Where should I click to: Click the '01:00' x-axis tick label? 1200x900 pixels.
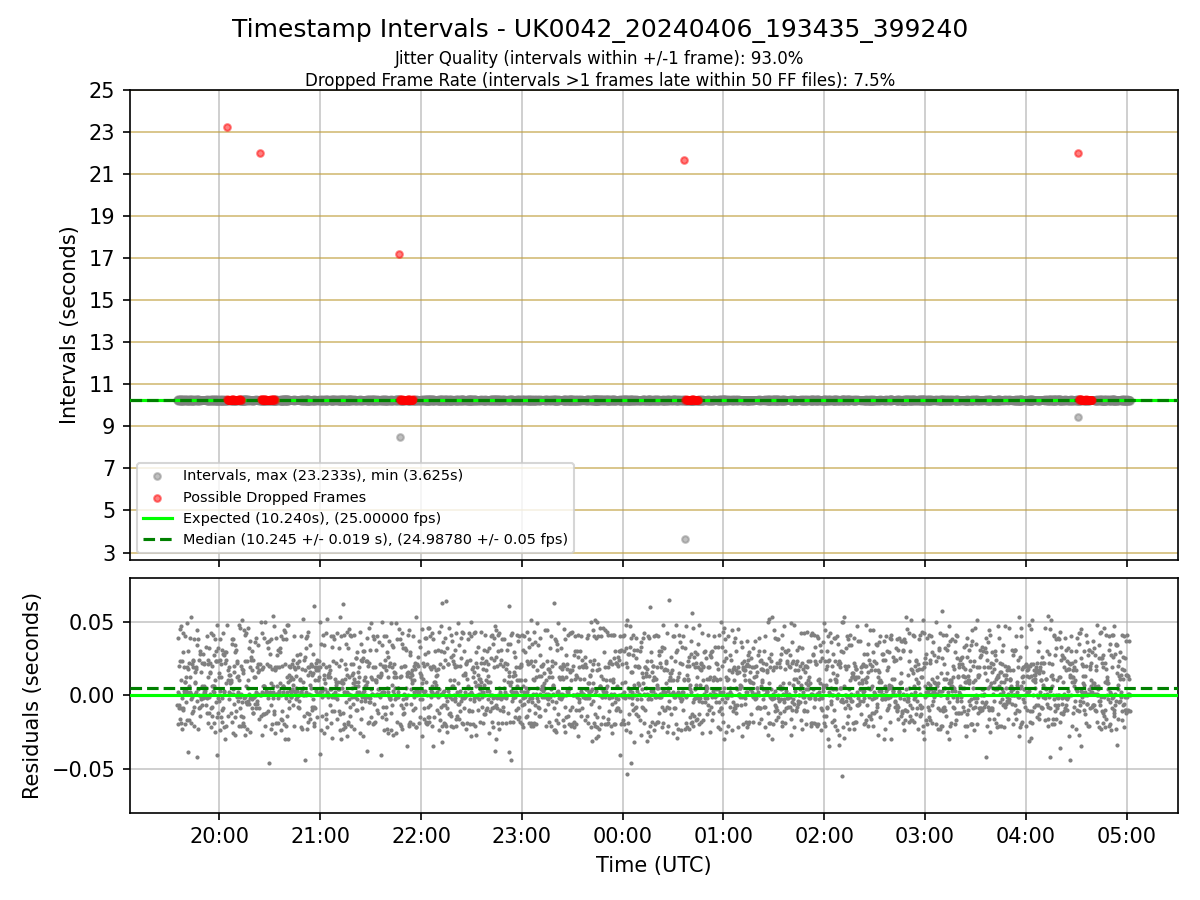click(x=724, y=834)
